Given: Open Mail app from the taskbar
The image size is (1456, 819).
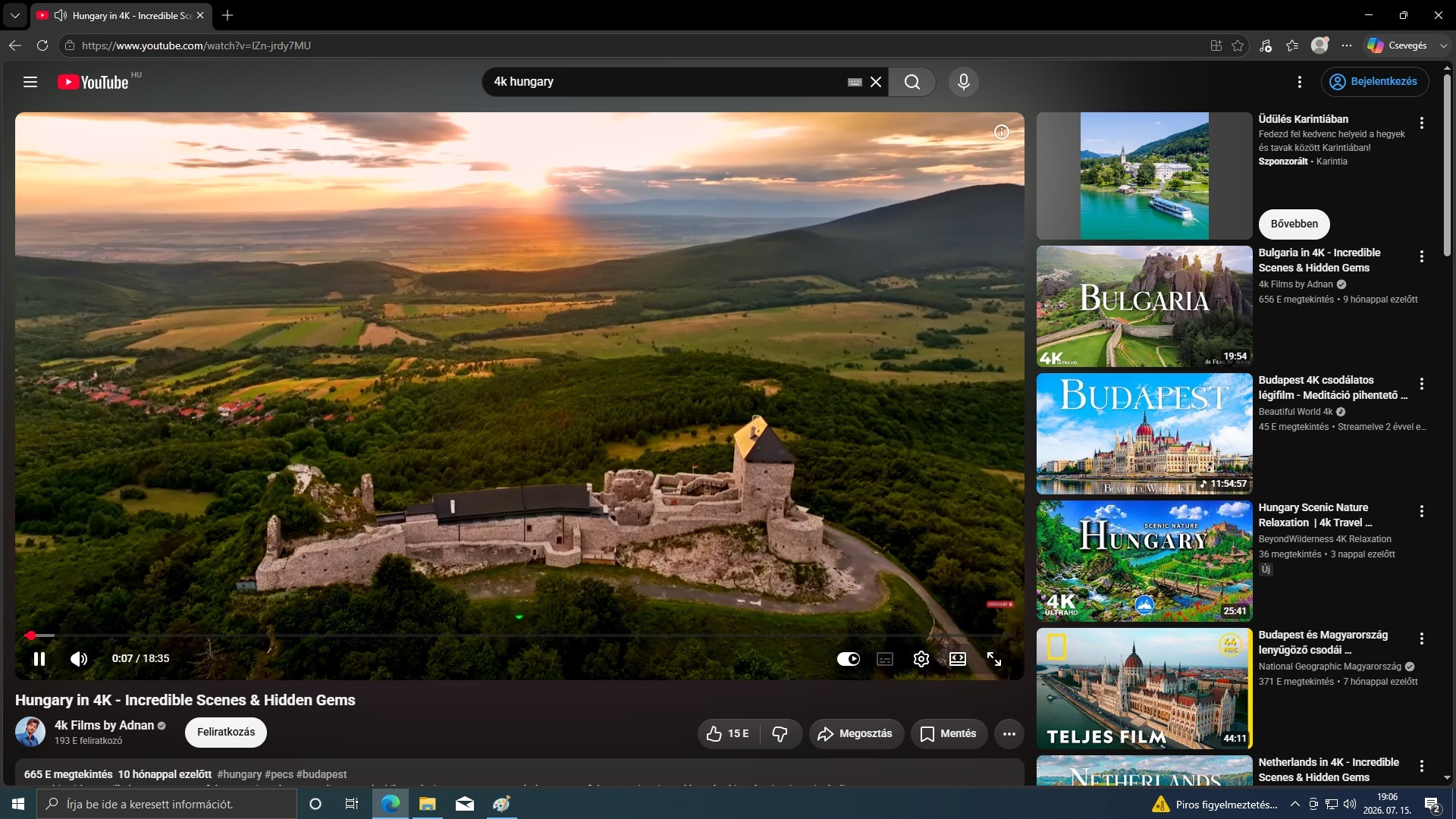Looking at the screenshot, I should point(465,804).
